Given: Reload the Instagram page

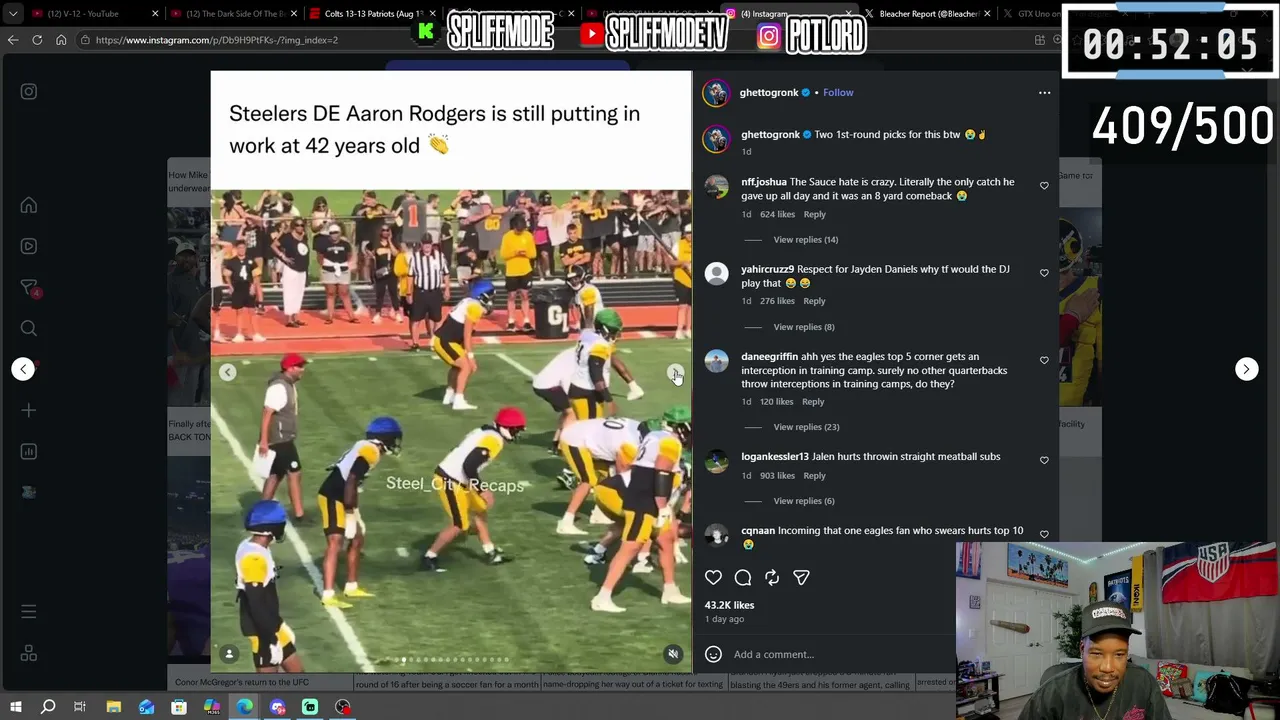Looking at the screenshot, I should 37,40.
